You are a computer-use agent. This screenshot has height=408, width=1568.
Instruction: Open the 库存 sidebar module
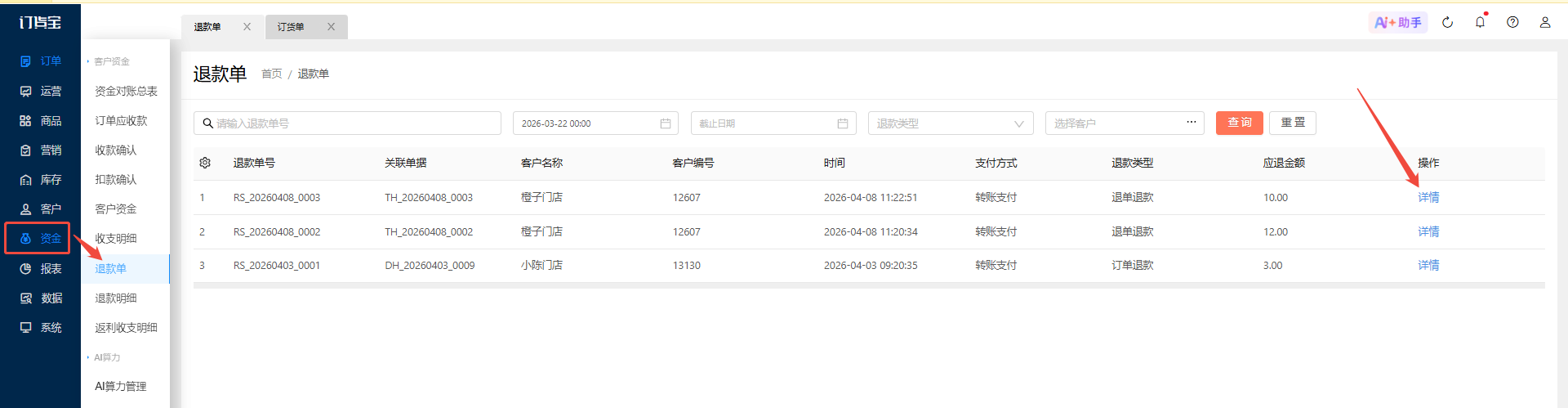point(41,179)
